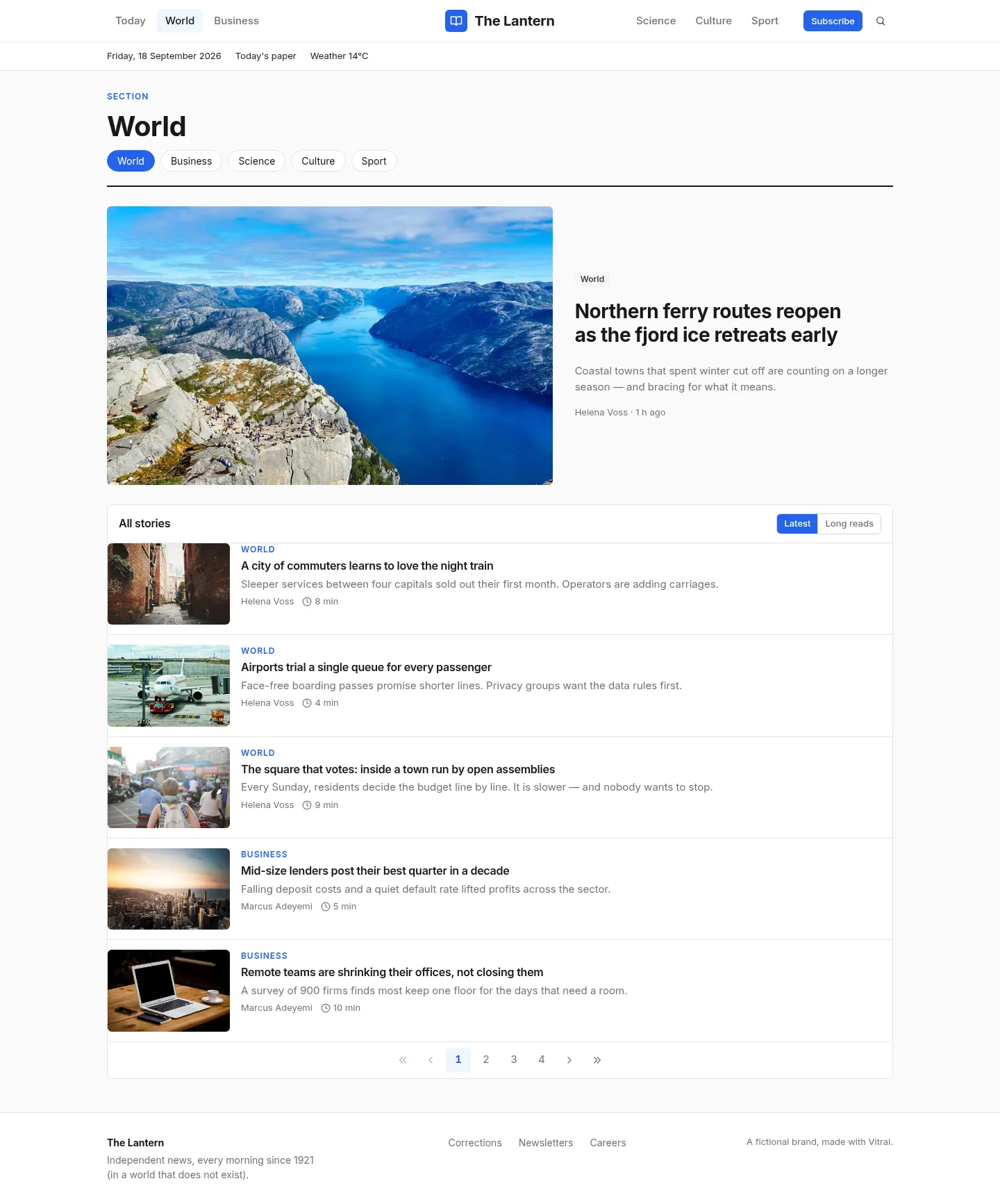Select the Sport section pill
This screenshot has height=1204, width=1000.
[374, 161]
